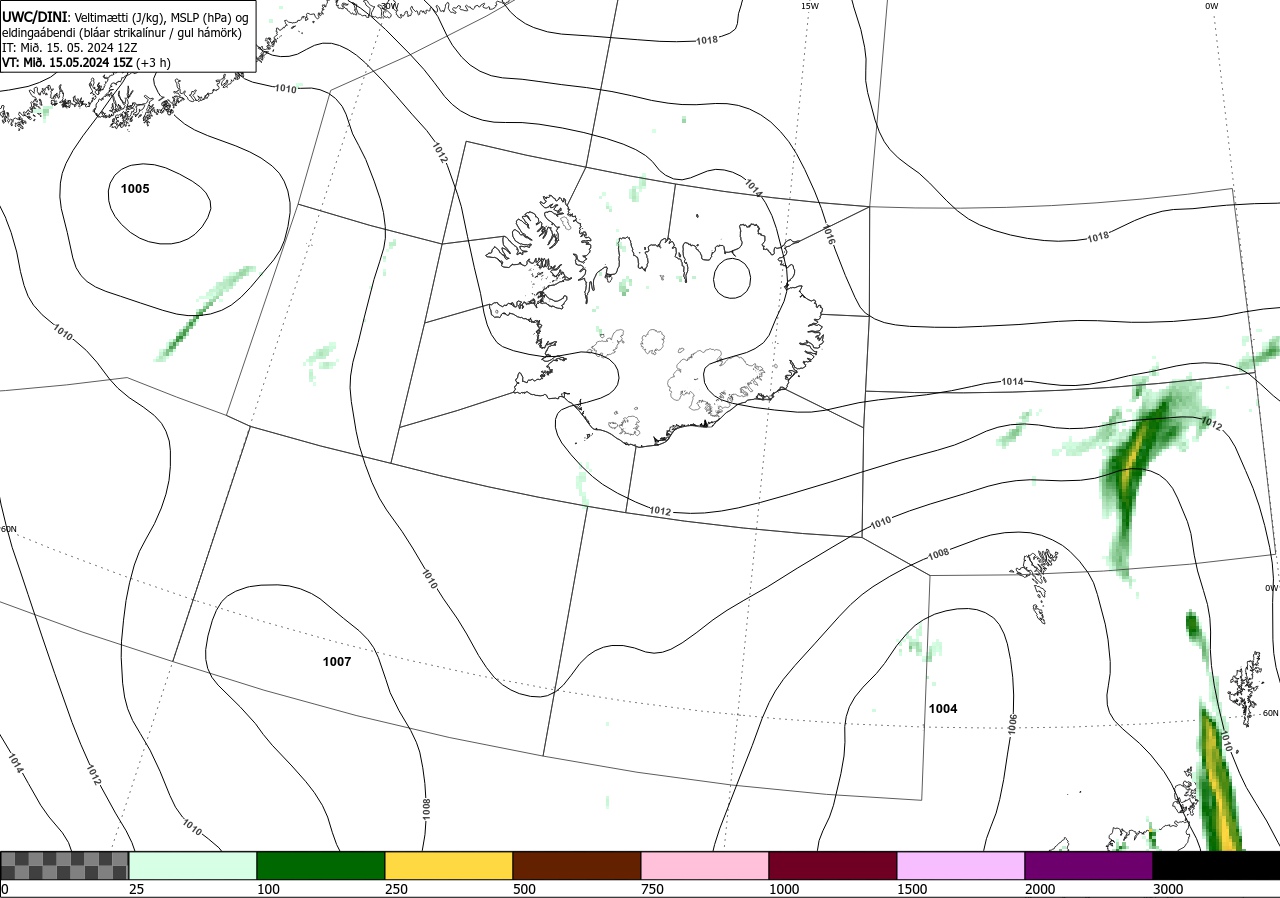This screenshot has width=1280, height=898.
Task: Click the black 3000+ legend swatch
Action: [x=1216, y=865]
